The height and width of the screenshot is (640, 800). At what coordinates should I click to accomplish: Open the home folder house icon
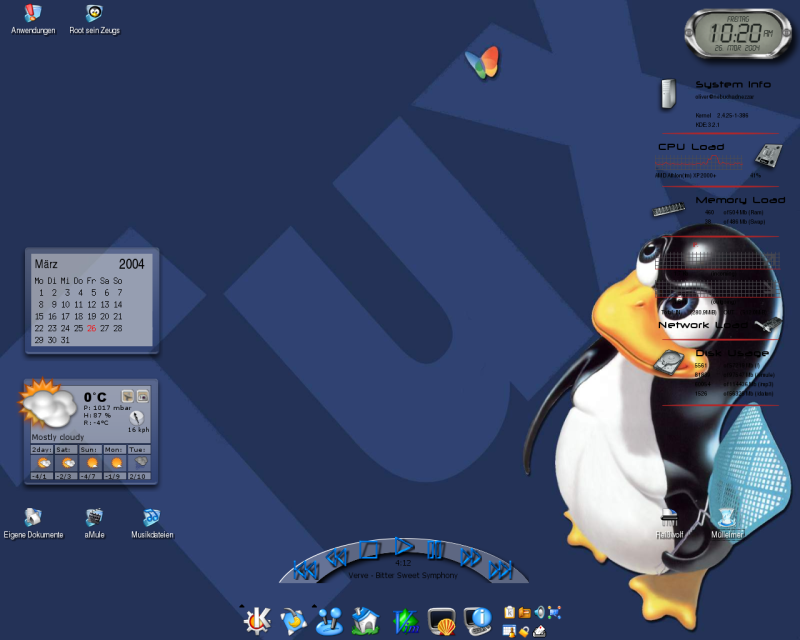point(365,621)
